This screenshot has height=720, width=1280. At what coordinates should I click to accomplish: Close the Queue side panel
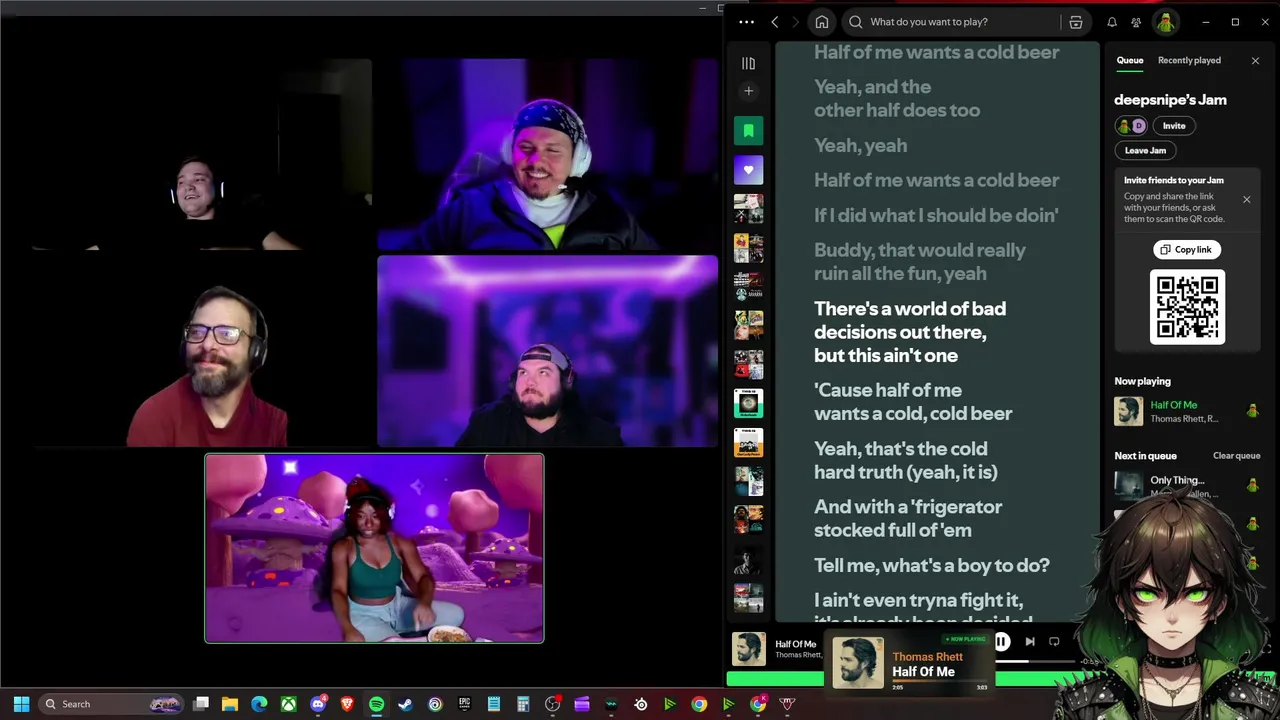pos(1256,61)
